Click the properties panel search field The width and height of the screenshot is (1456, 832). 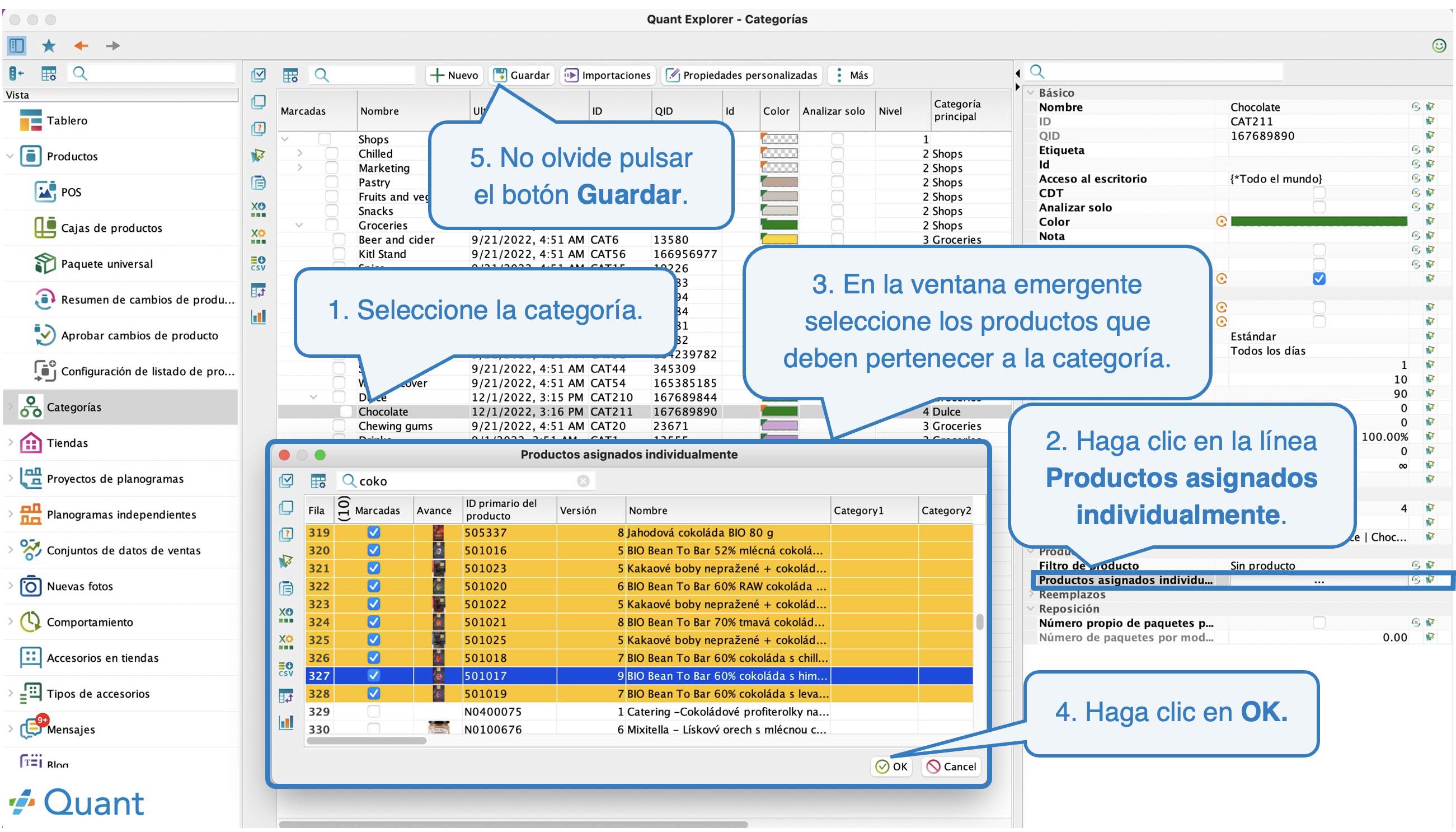(1155, 72)
